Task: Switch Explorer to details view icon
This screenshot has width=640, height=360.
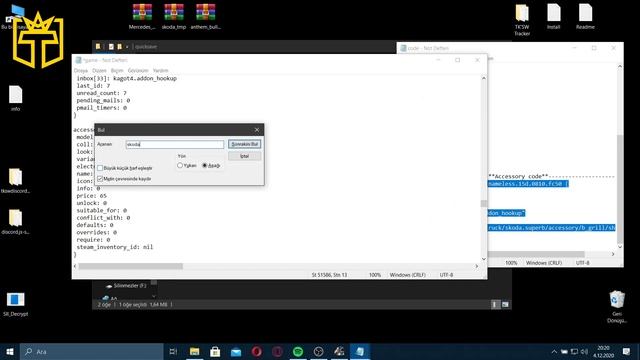Action: click(x=495, y=304)
